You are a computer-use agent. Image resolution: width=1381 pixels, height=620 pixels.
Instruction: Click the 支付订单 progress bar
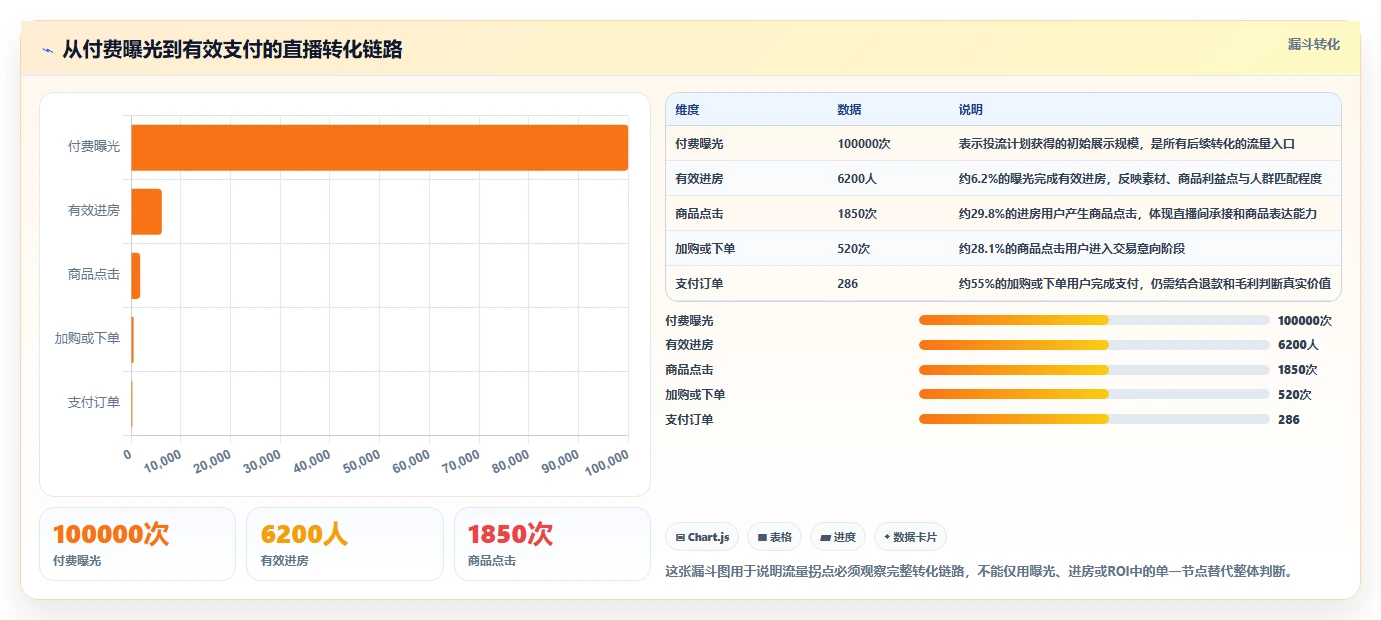[x=1094, y=419]
